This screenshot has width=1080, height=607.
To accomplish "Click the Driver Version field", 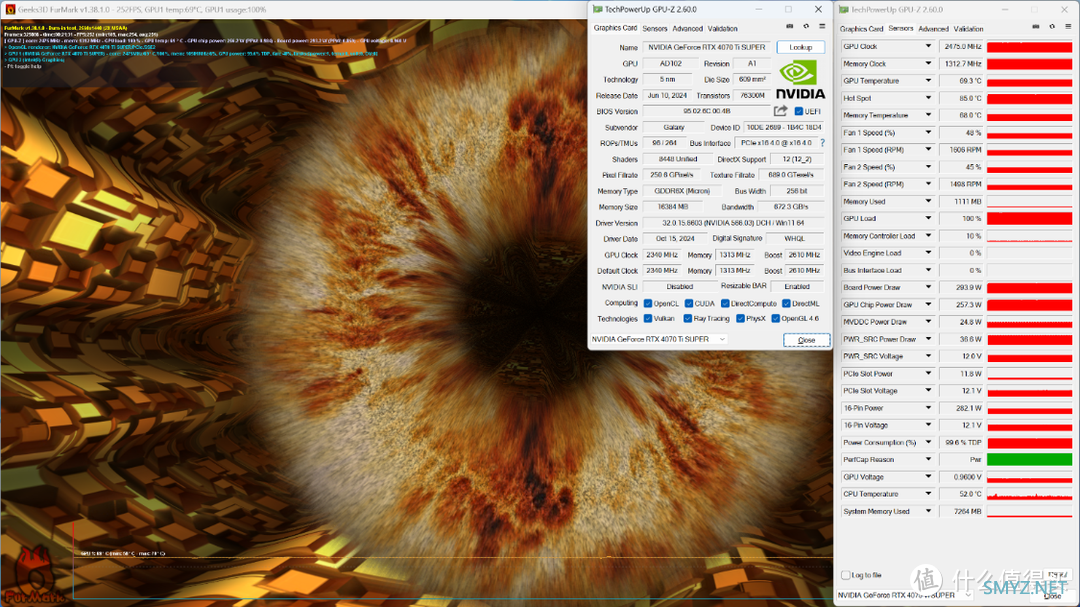I will tap(734, 223).
